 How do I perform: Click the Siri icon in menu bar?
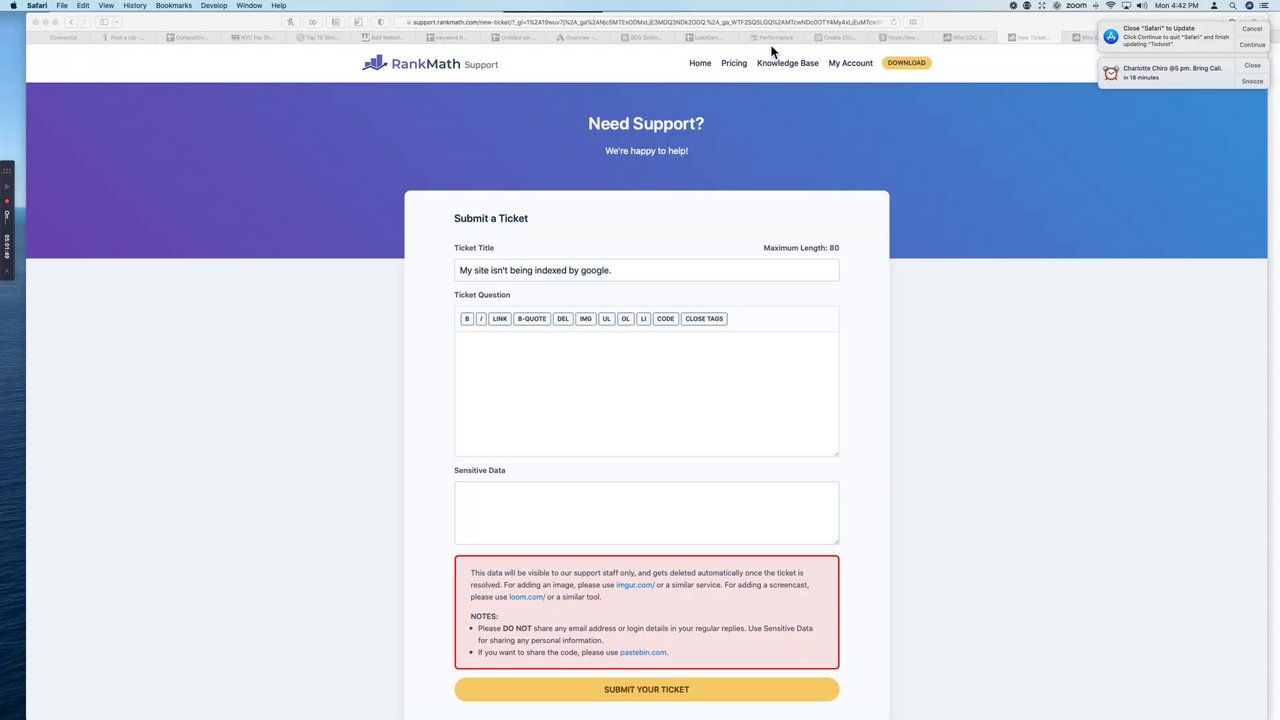[x=1250, y=6]
